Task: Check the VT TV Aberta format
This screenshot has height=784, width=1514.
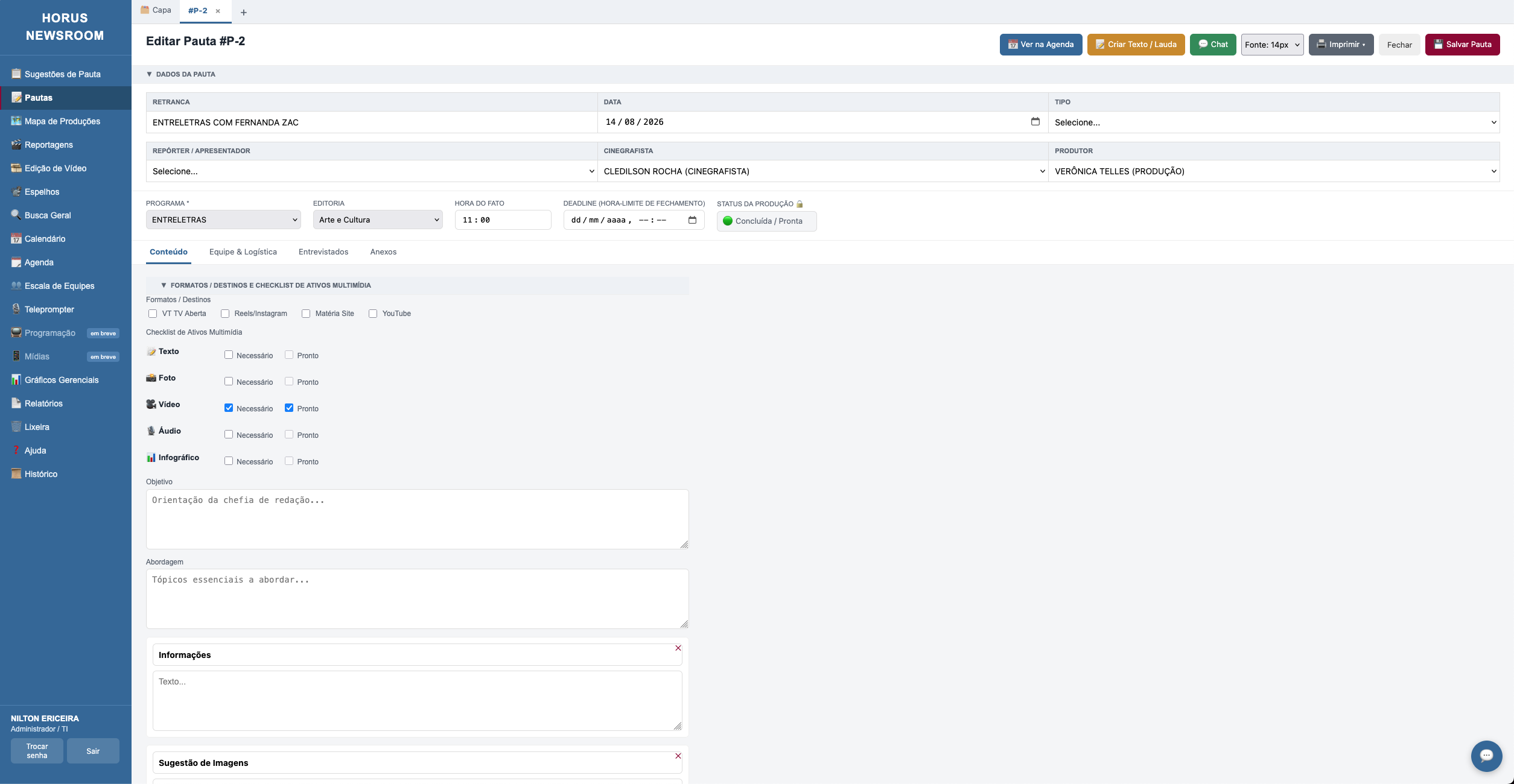Action: [153, 314]
